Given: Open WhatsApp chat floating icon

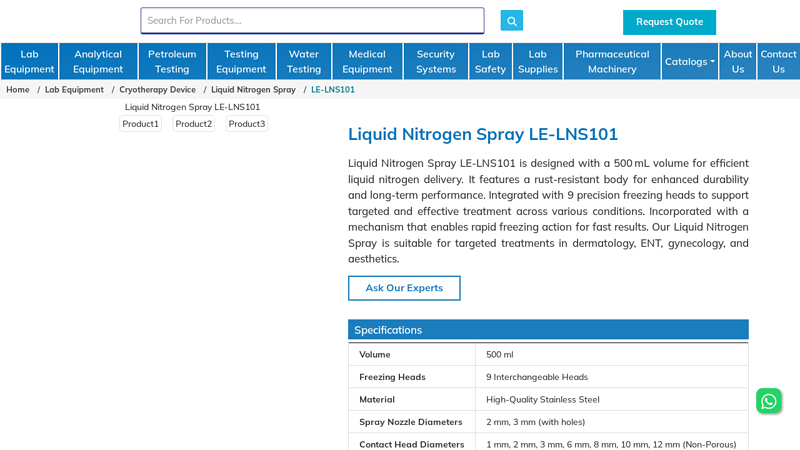Looking at the screenshot, I should point(769,401).
